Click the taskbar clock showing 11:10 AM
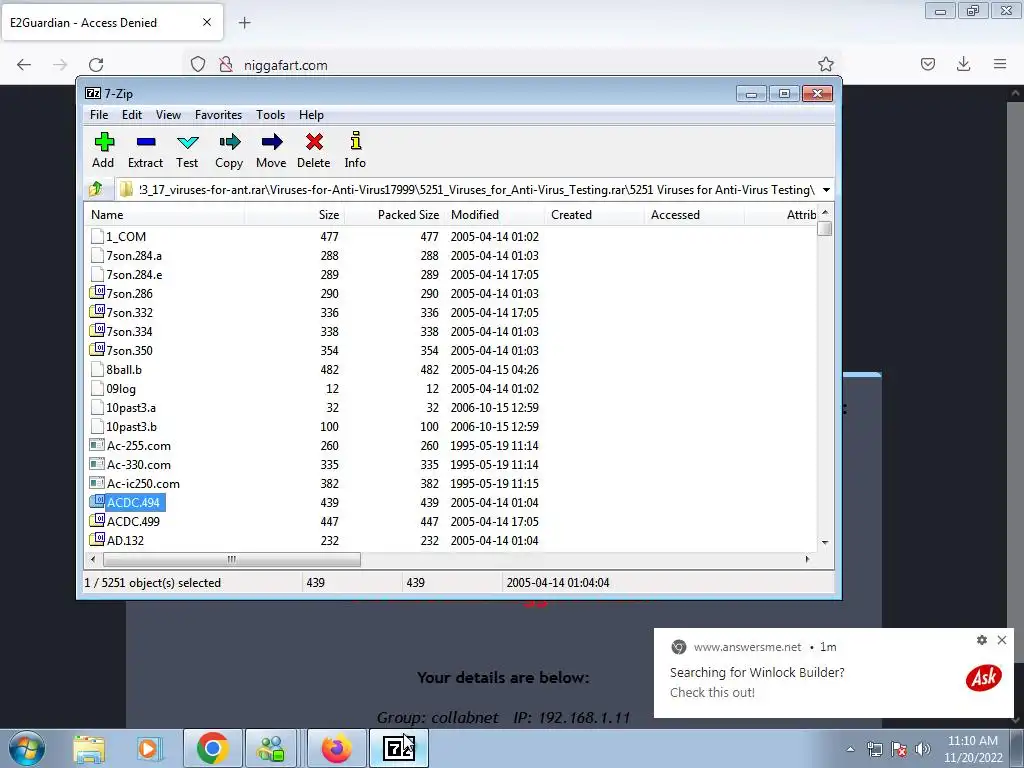 pos(973,749)
